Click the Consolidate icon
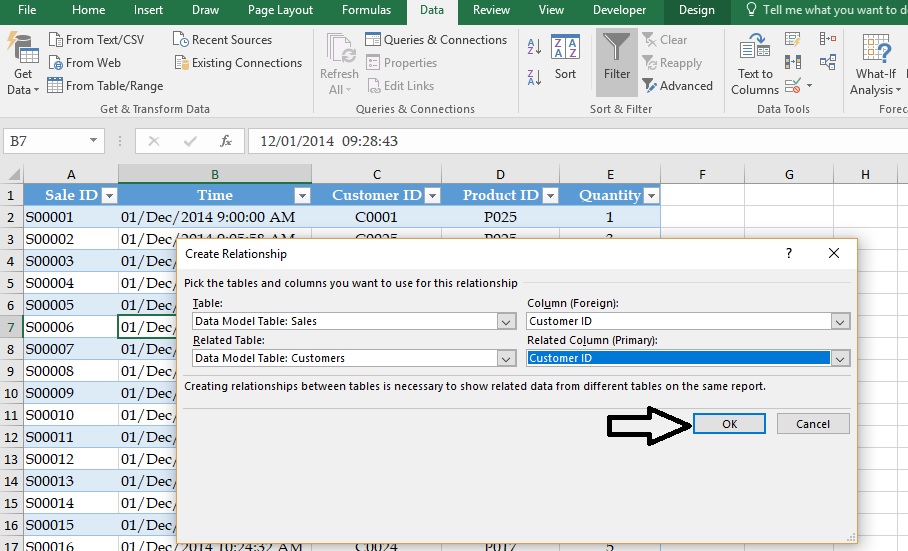 click(x=828, y=39)
